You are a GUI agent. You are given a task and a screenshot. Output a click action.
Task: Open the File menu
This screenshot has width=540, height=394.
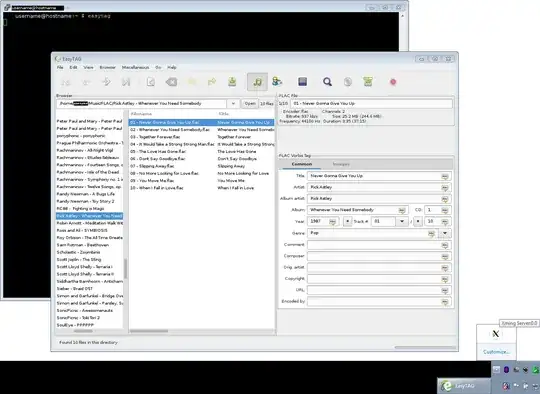click(x=60, y=68)
